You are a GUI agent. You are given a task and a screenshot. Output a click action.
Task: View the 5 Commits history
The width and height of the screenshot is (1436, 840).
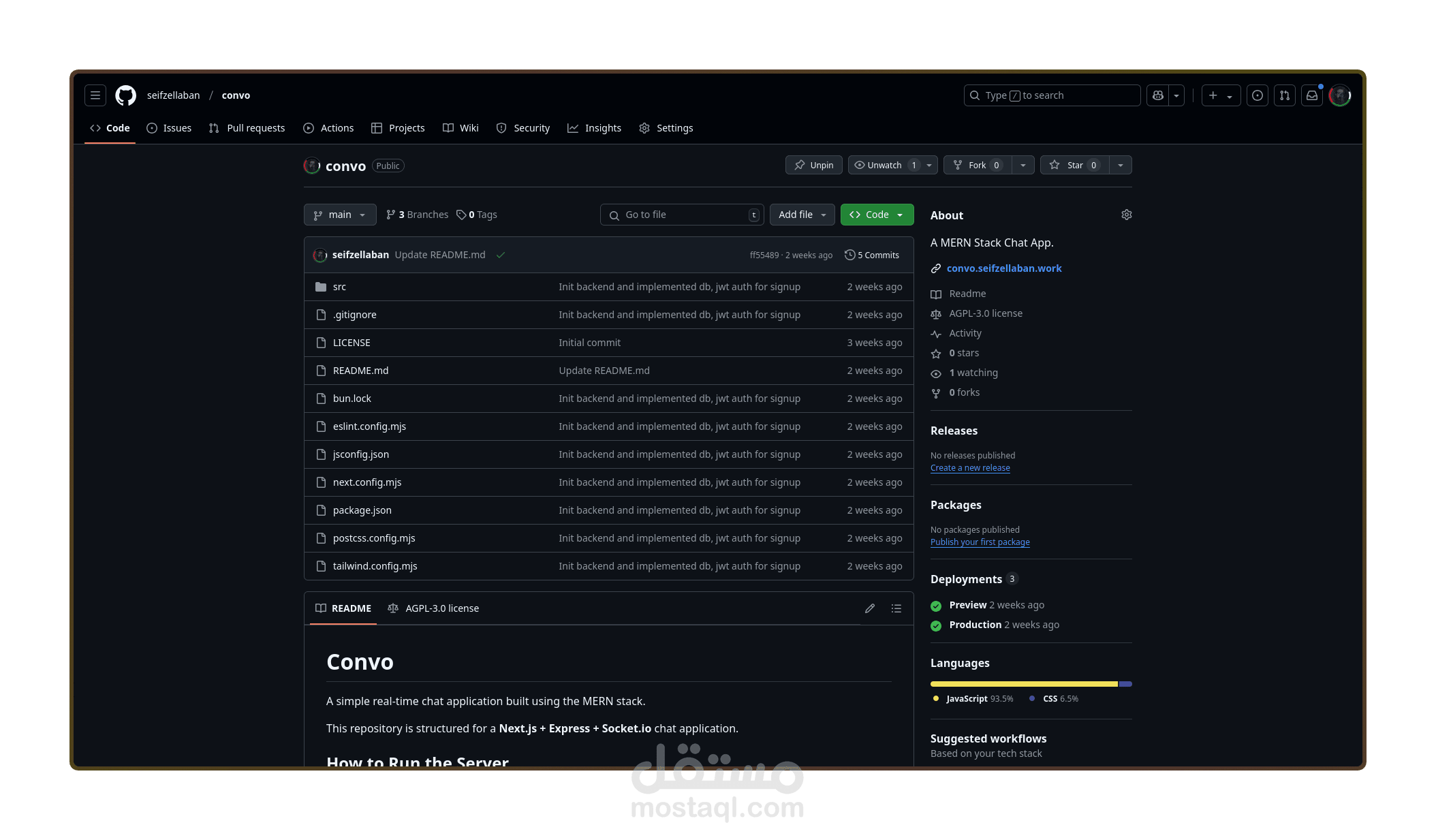872,255
